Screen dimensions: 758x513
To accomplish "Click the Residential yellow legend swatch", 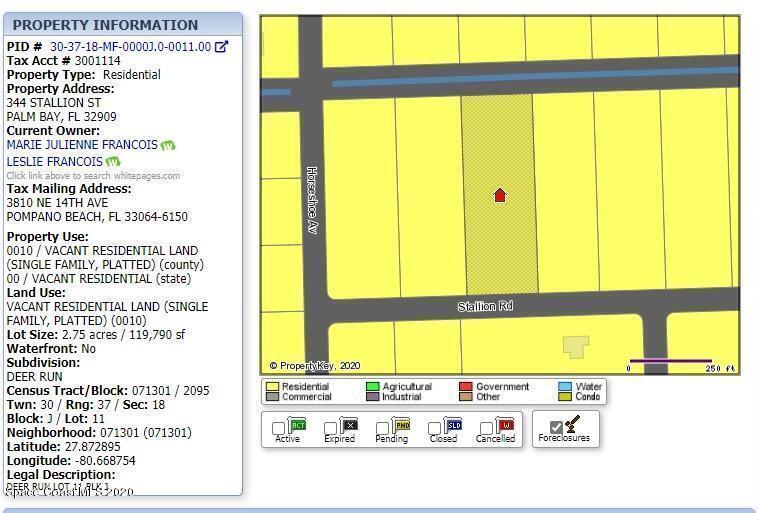I will tap(271, 386).
